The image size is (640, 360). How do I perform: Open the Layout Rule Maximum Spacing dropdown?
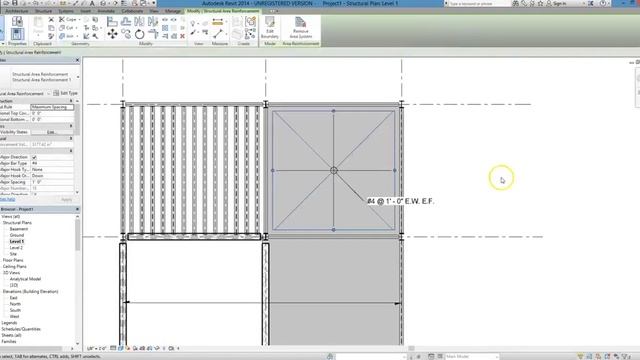point(52,107)
